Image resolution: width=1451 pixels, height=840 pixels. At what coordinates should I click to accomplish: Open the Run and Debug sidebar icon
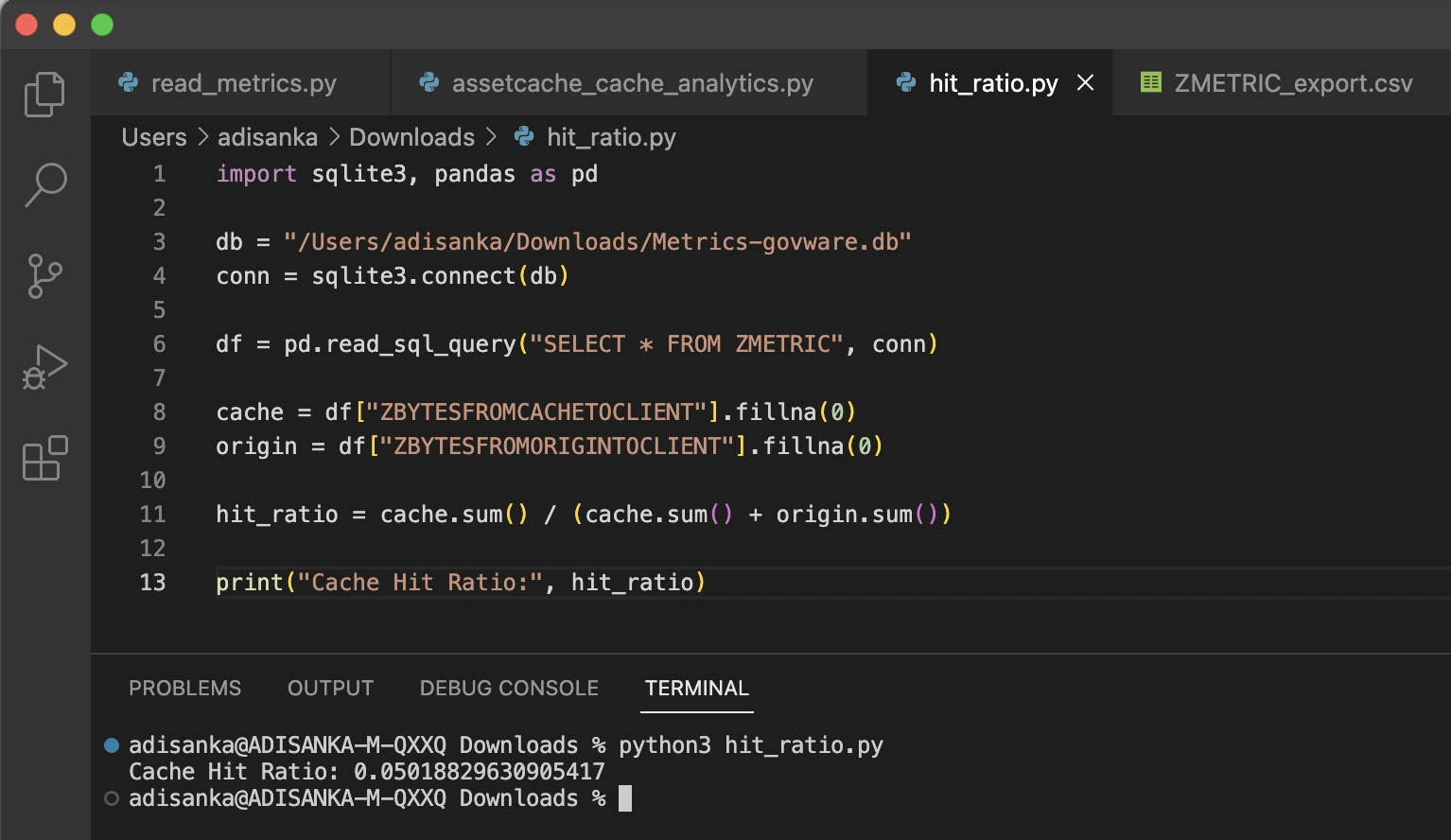click(44, 366)
